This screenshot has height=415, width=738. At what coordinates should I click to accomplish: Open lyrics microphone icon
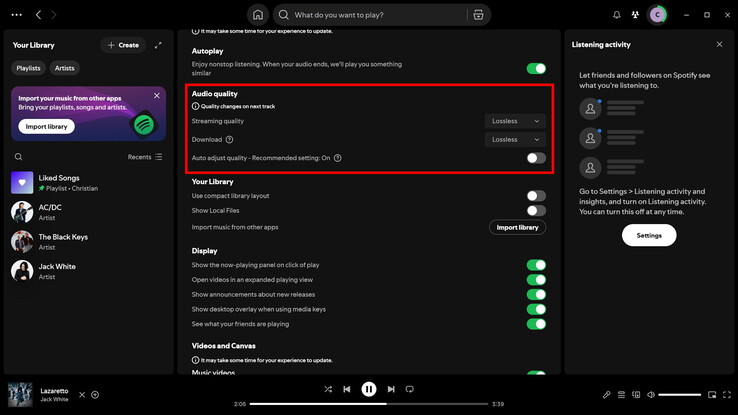click(x=606, y=395)
